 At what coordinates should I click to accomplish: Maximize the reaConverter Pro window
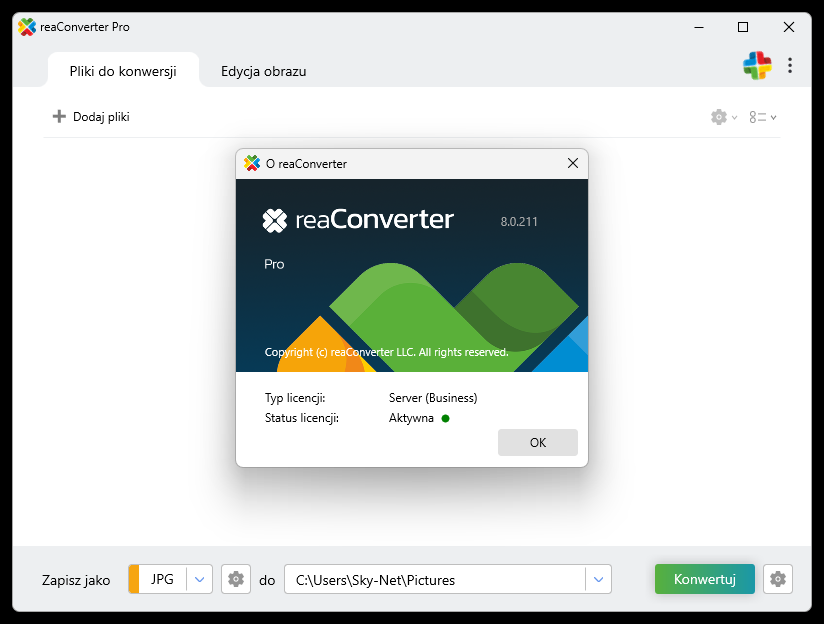[743, 27]
